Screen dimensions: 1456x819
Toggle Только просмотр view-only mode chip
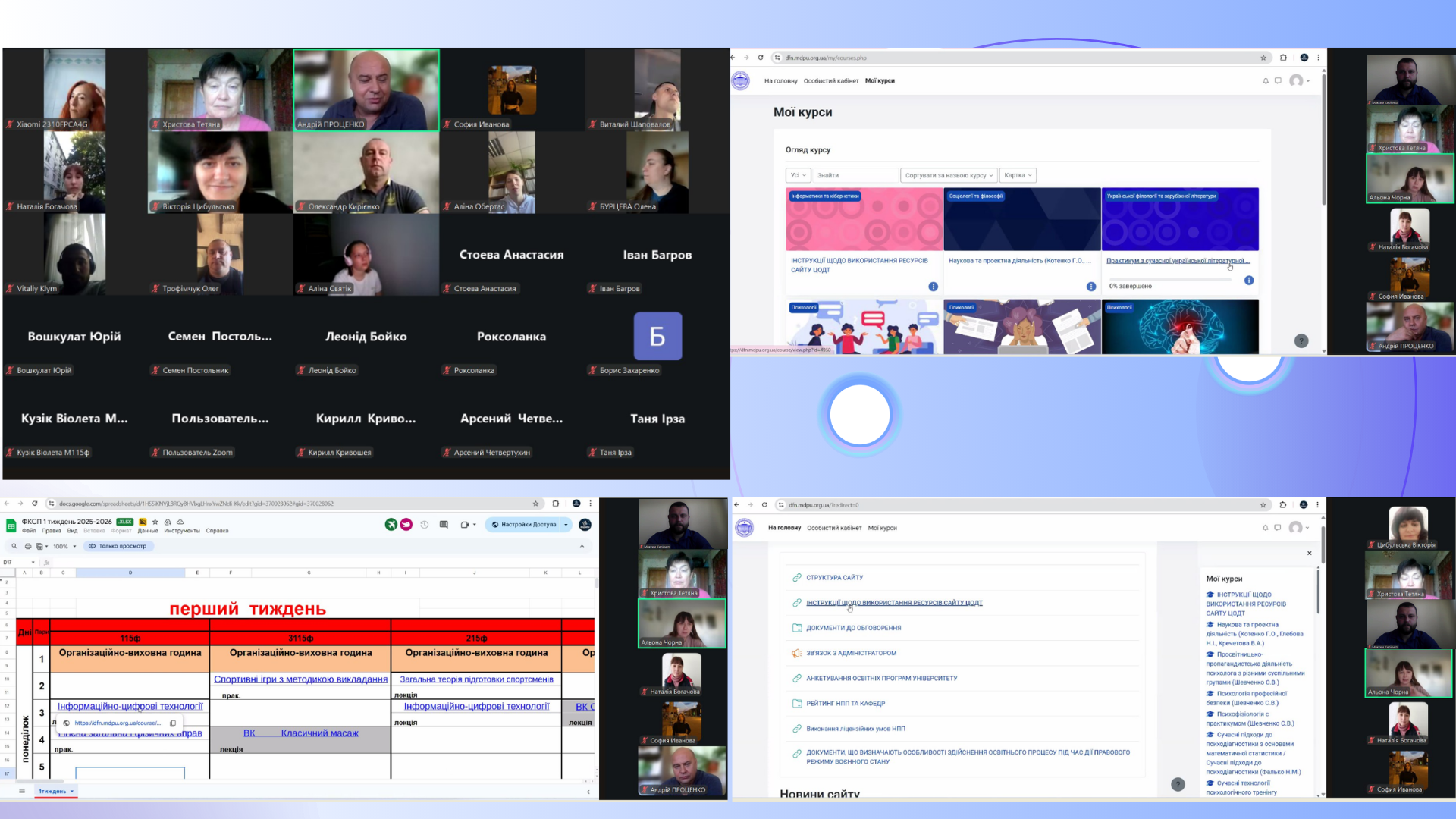[118, 546]
